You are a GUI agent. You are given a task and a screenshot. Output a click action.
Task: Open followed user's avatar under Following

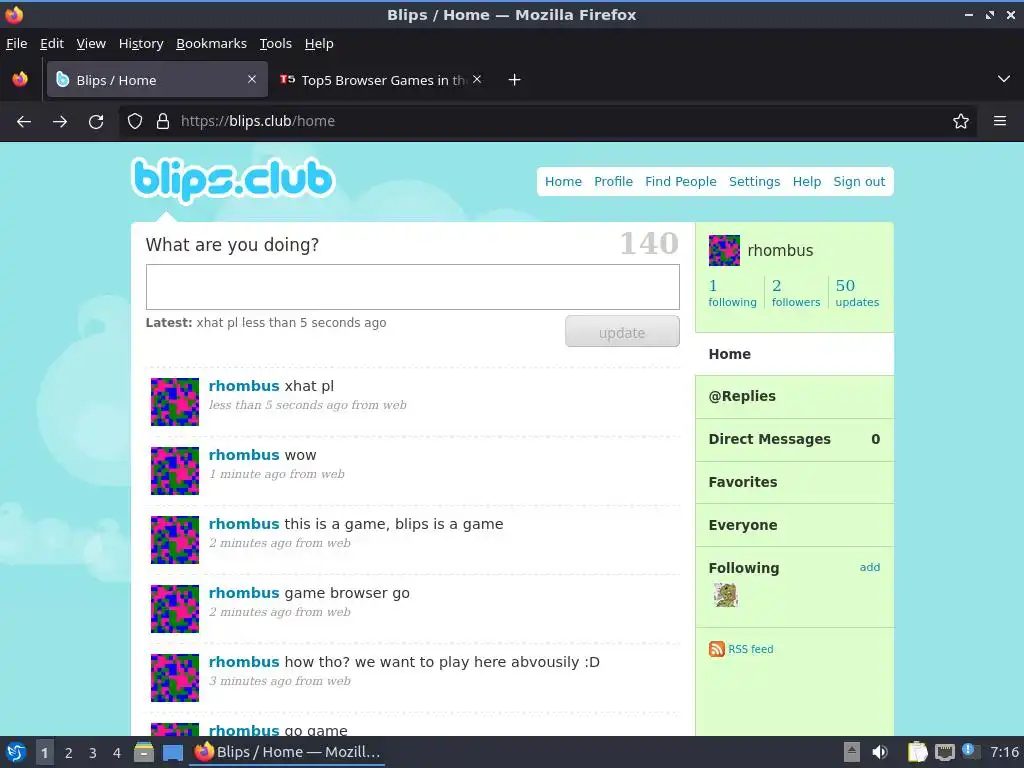[726, 595]
